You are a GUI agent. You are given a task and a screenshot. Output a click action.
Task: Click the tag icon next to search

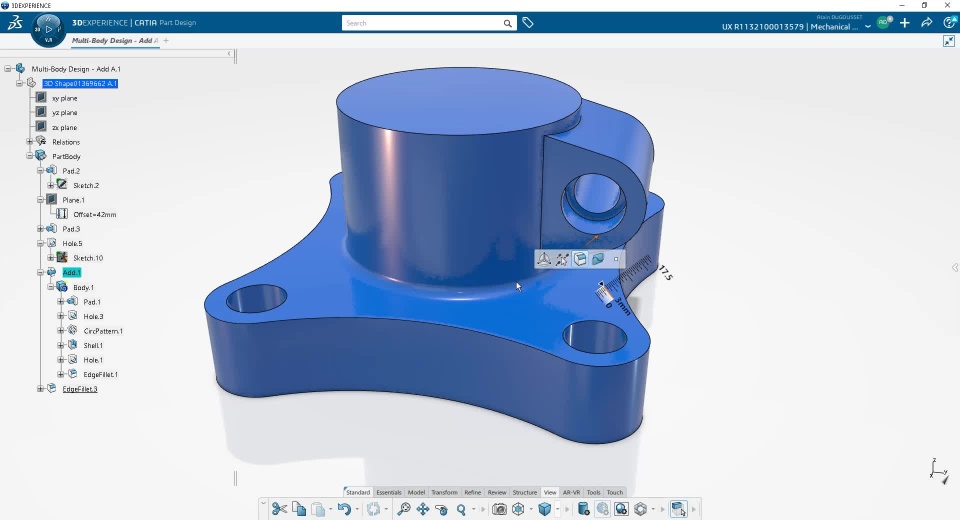[528, 23]
